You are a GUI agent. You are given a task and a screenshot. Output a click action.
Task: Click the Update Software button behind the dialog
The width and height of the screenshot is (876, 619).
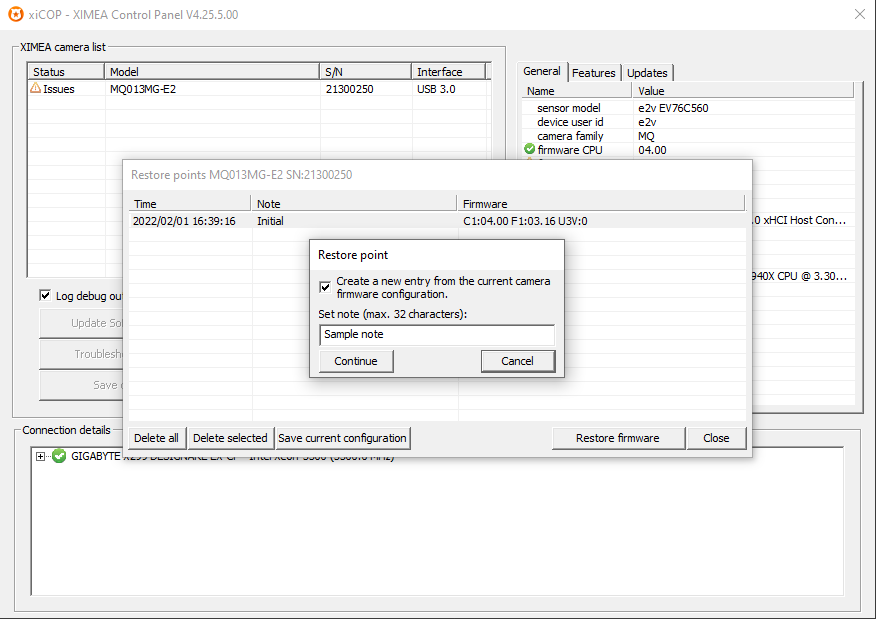(x=81, y=323)
